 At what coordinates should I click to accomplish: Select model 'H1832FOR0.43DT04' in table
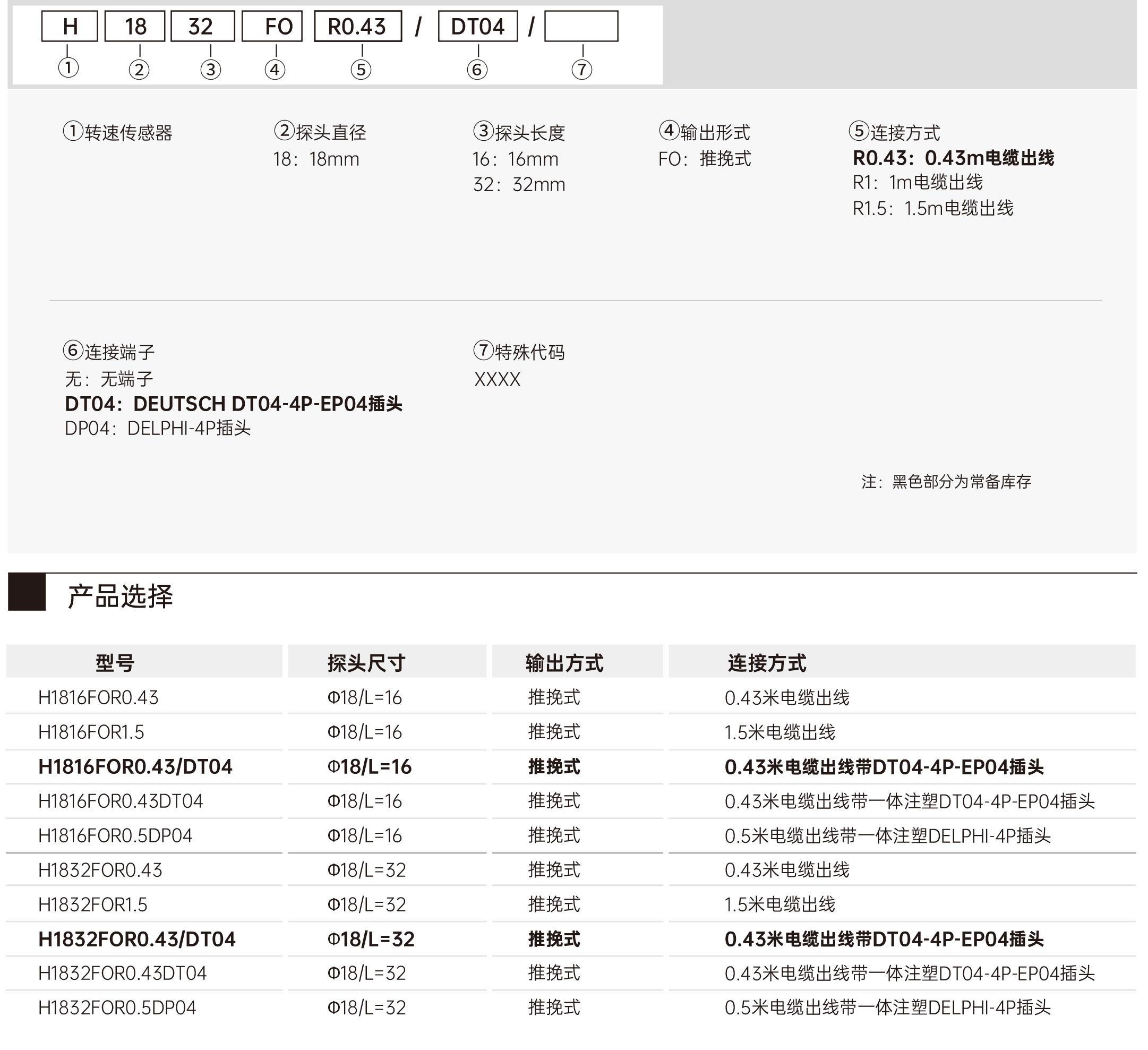click(123, 974)
